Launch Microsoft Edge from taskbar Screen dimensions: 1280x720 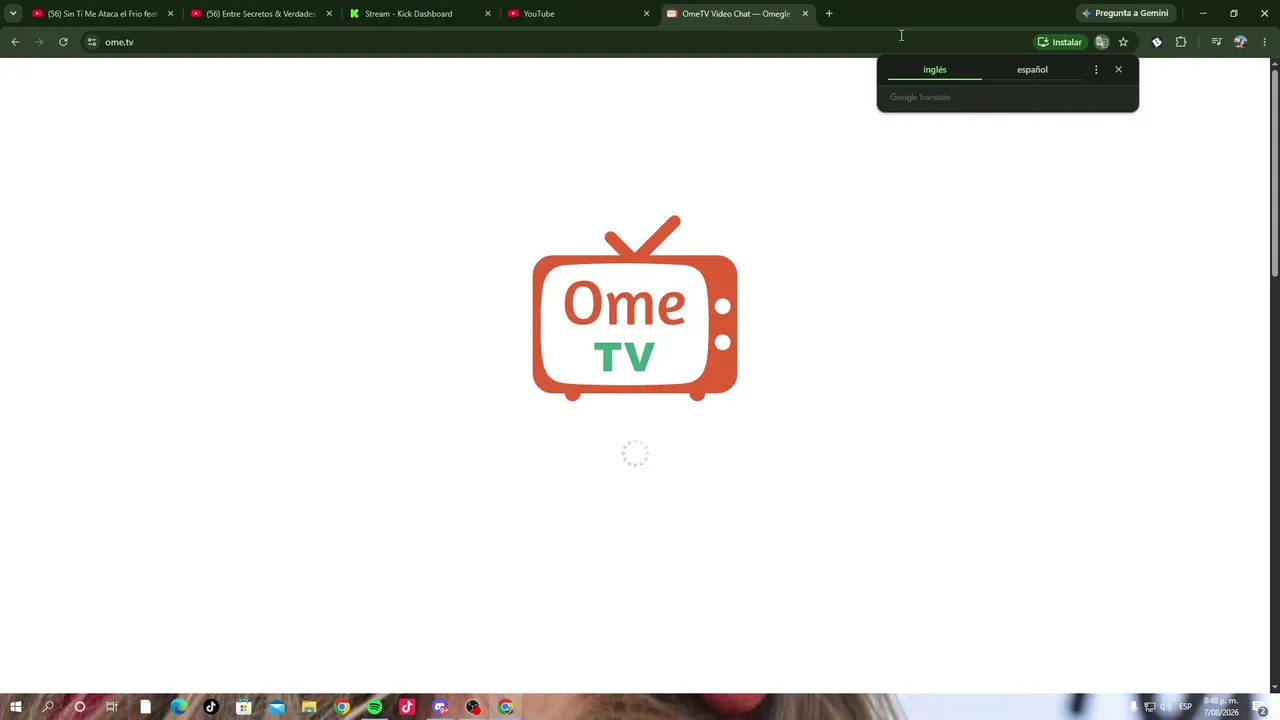(178, 707)
